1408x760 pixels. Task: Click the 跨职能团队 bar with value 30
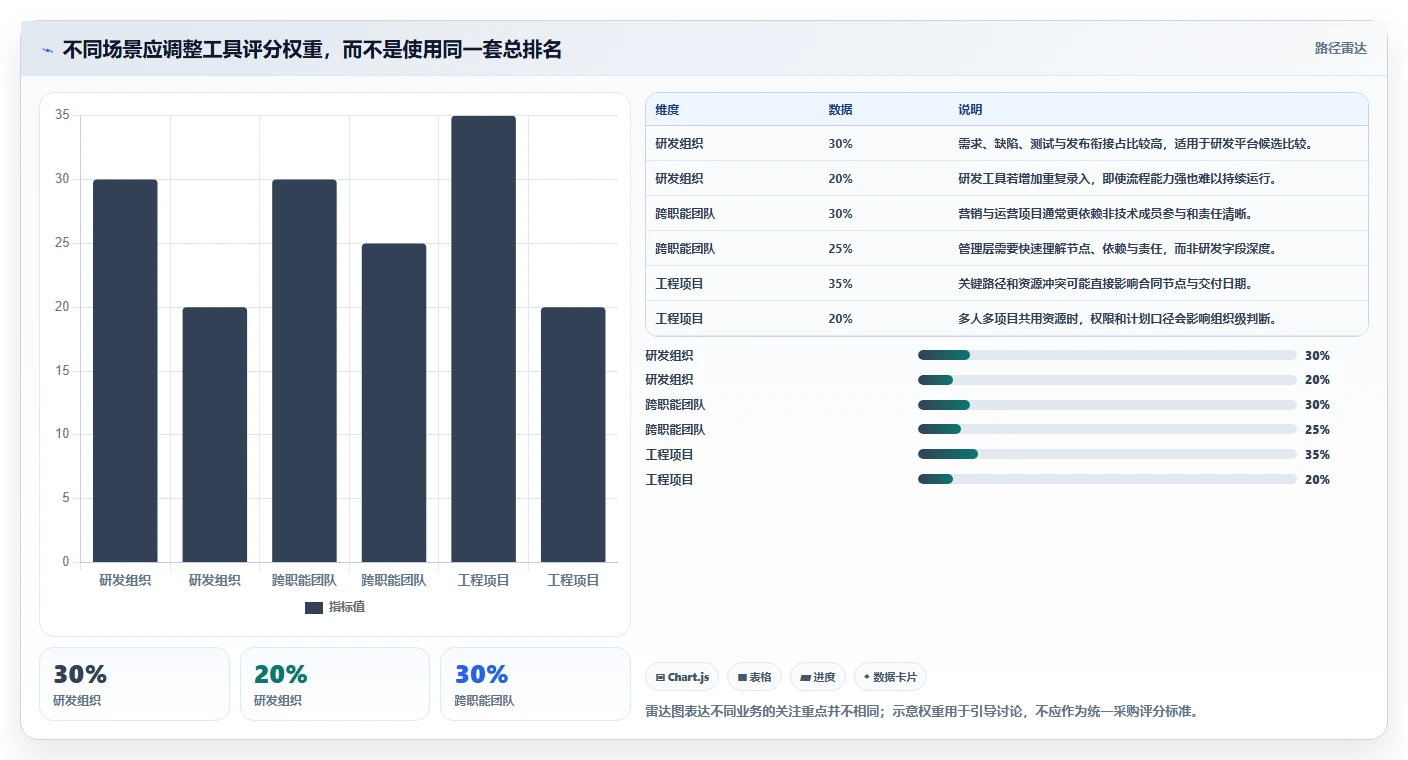coord(304,371)
